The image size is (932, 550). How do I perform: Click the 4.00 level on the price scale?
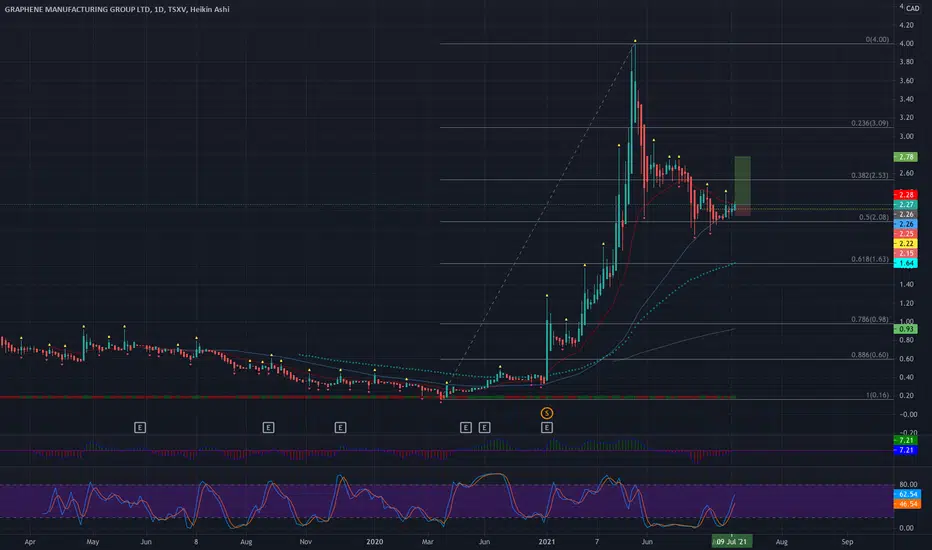[x=906, y=43]
